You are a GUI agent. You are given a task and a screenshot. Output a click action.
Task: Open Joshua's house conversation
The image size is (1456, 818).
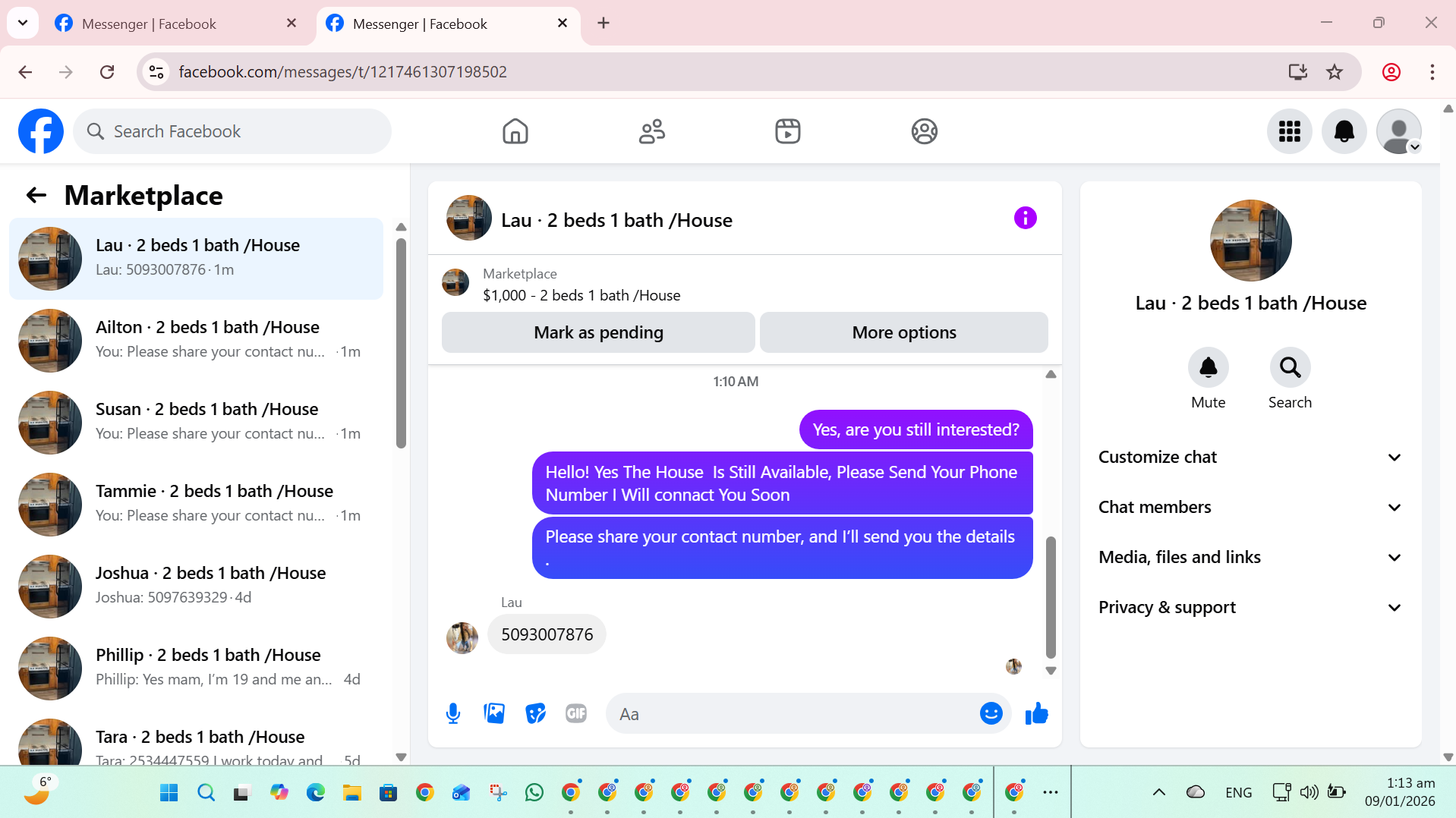[196, 587]
